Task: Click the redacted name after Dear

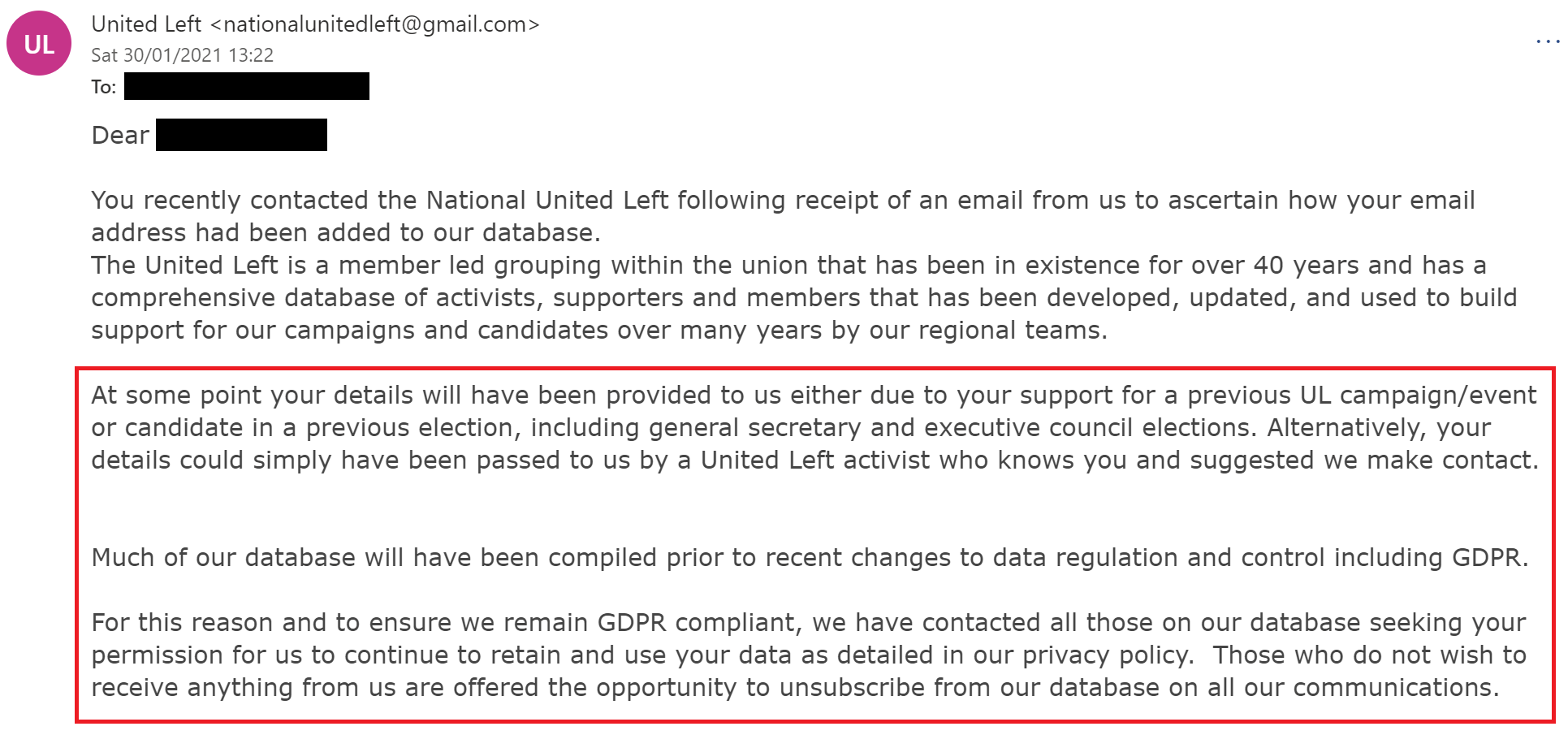Action: click(241, 135)
